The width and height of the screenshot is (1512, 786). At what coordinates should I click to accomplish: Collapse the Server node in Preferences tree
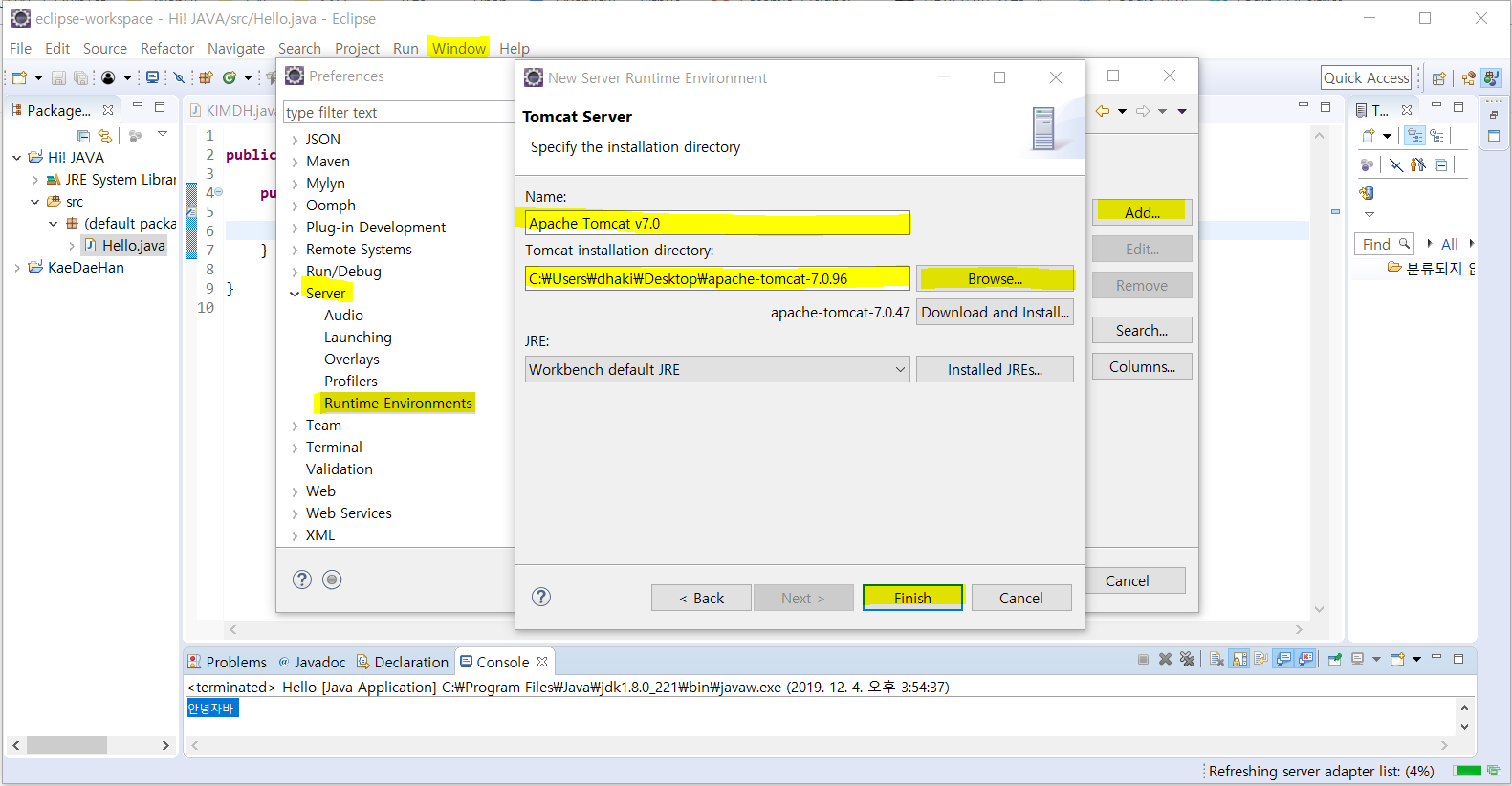295,294
